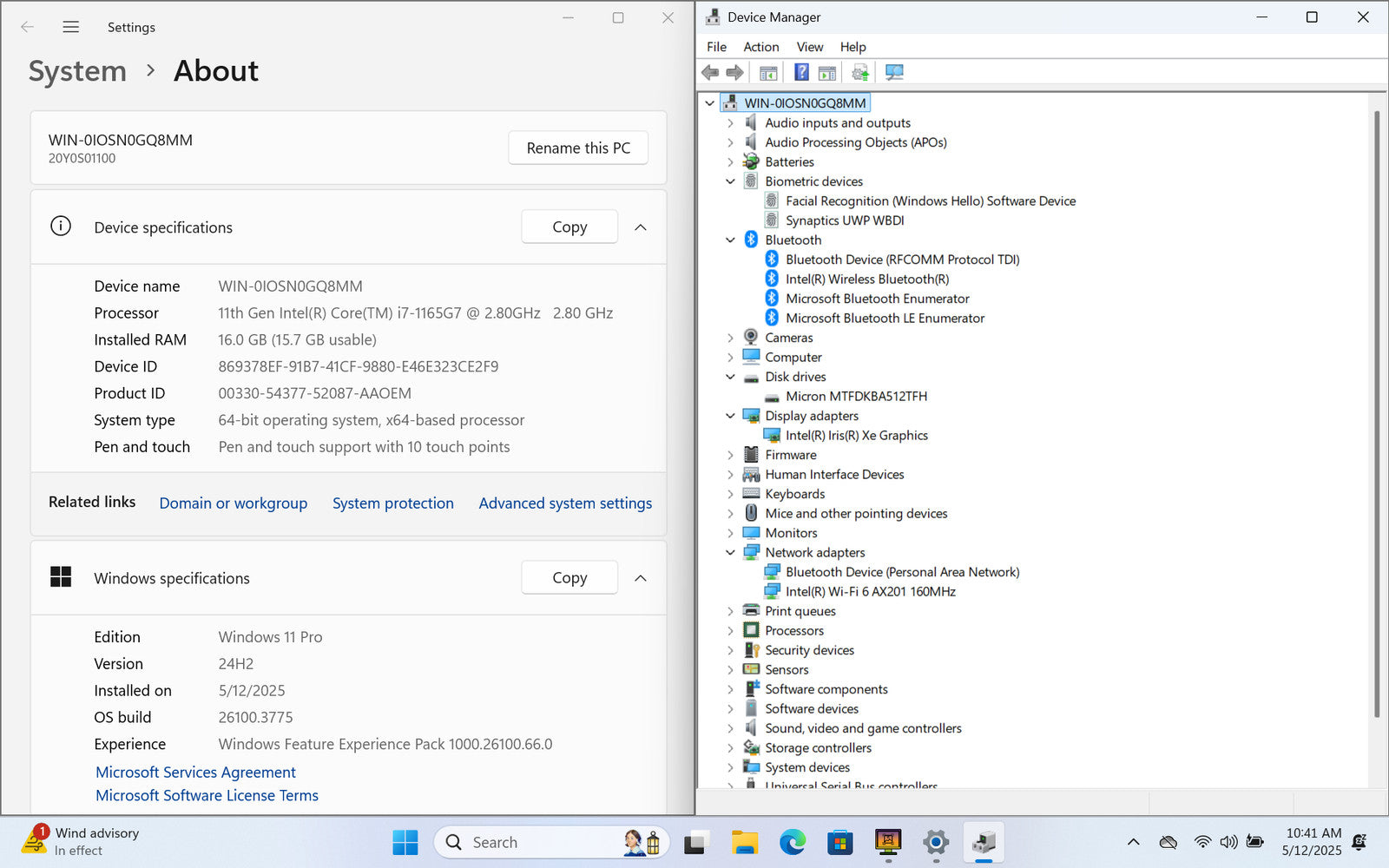This screenshot has height=868, width=1389.
Task: Click Show/Hide Console Tree toolbar icon
Action: [768, 73]
